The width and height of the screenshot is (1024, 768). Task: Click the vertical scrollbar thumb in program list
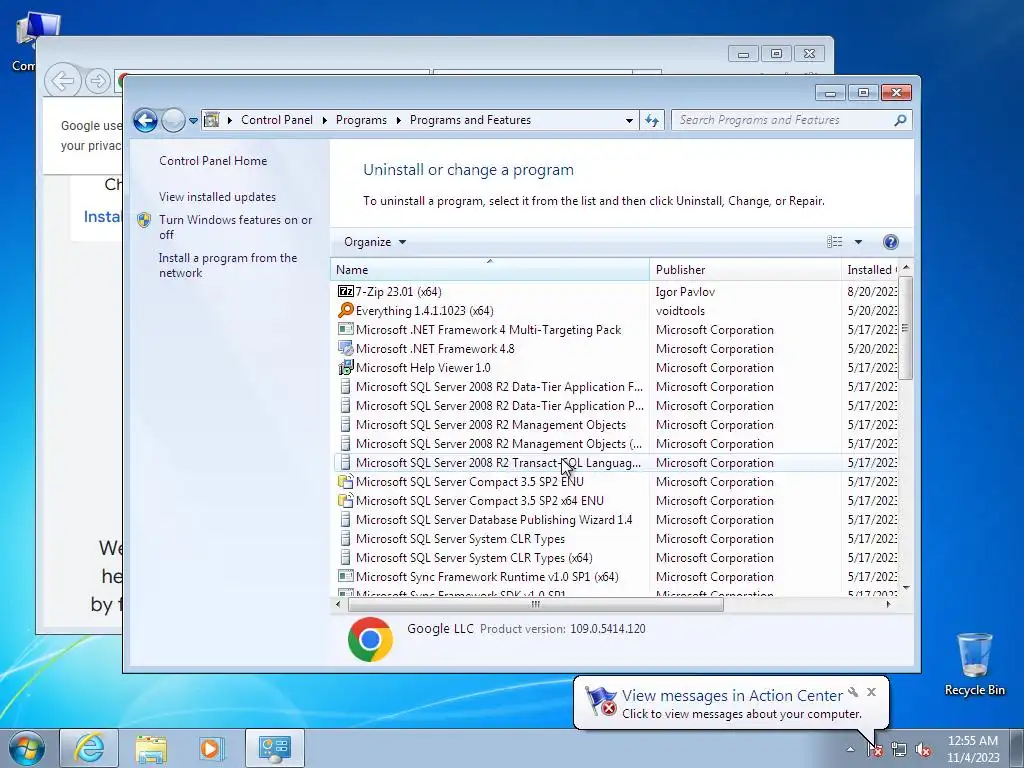point(905,328)
